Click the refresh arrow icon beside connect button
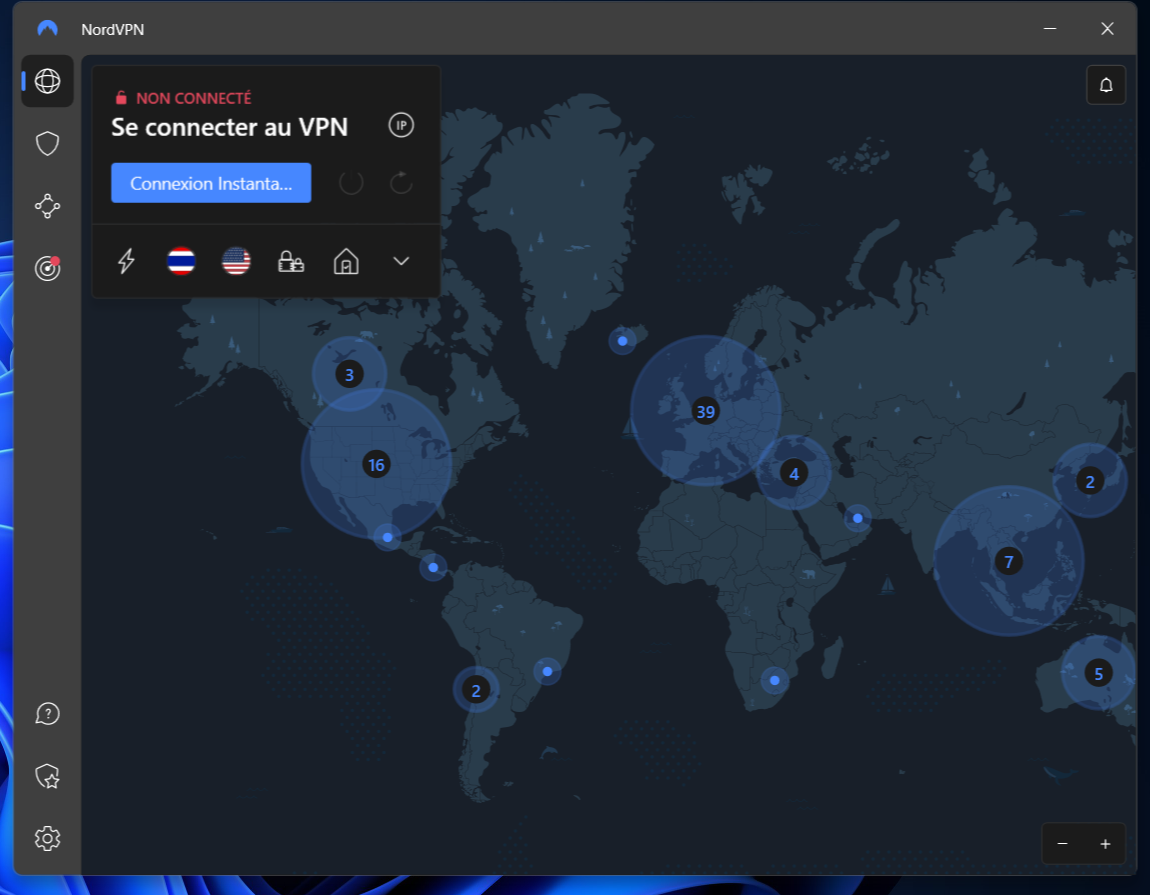The width and height of the screenshot is (1150, 895). point(401,183)
